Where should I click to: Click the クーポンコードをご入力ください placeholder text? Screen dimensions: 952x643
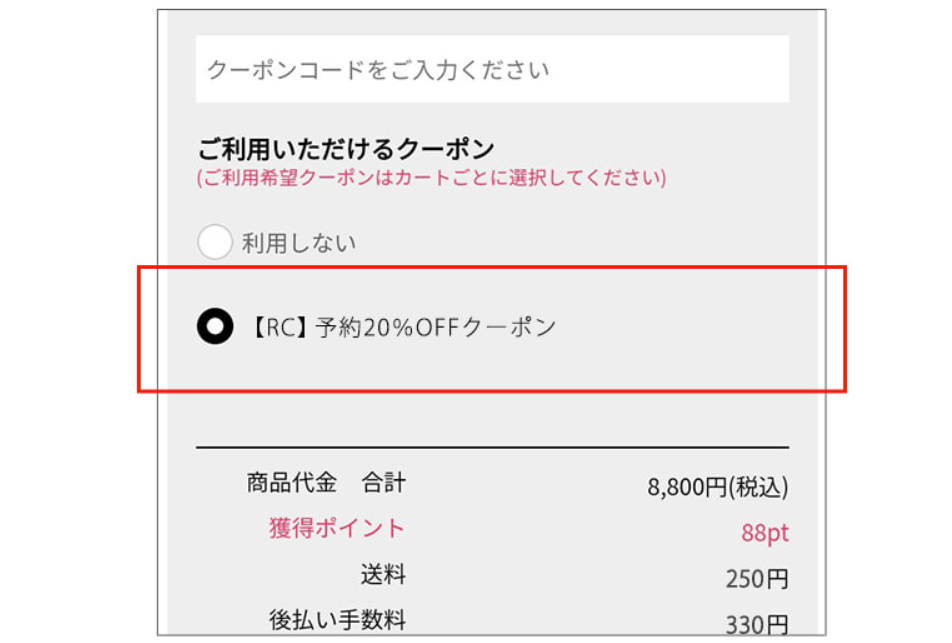pos(378,70)
